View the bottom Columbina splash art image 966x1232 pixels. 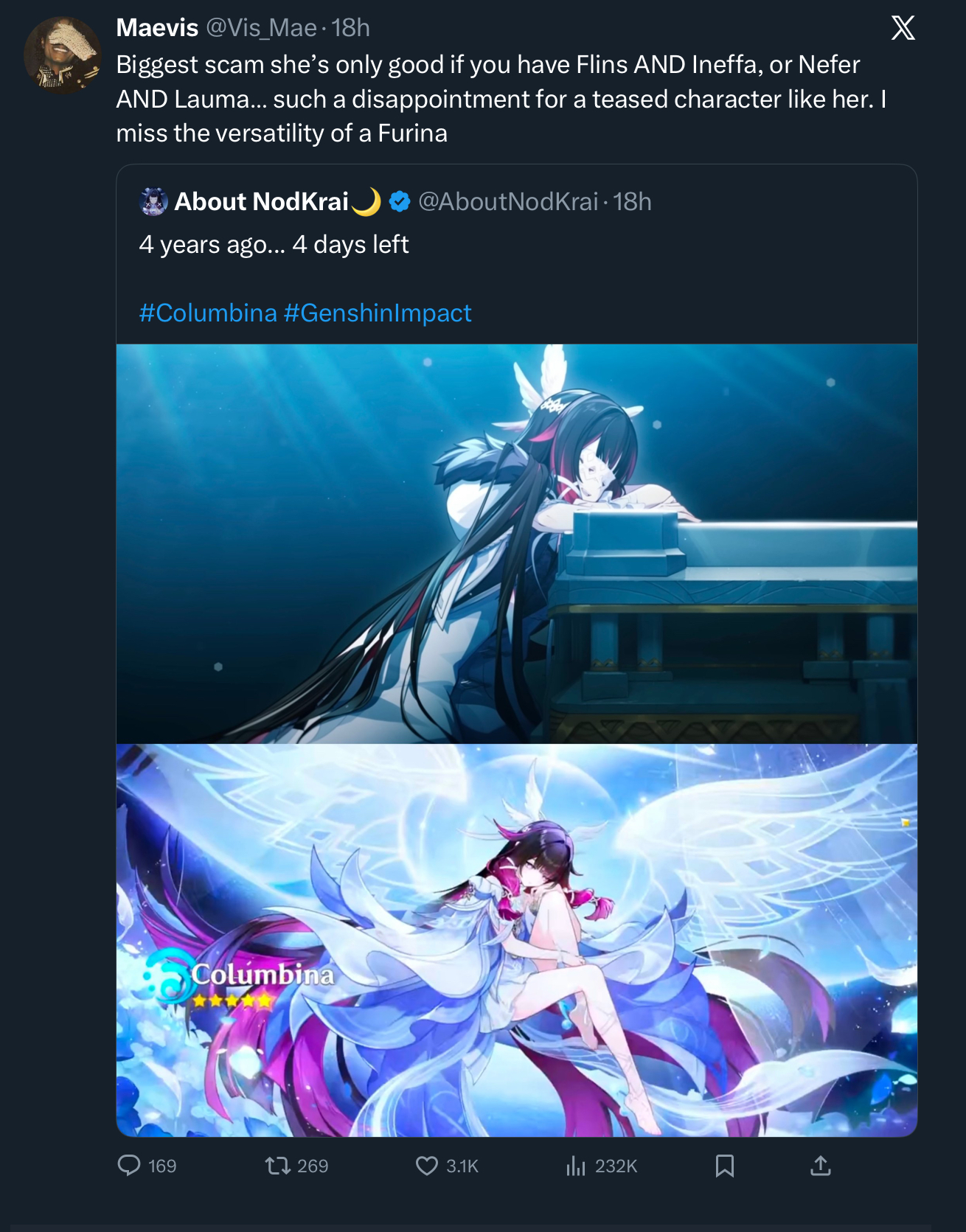(517, 940)
